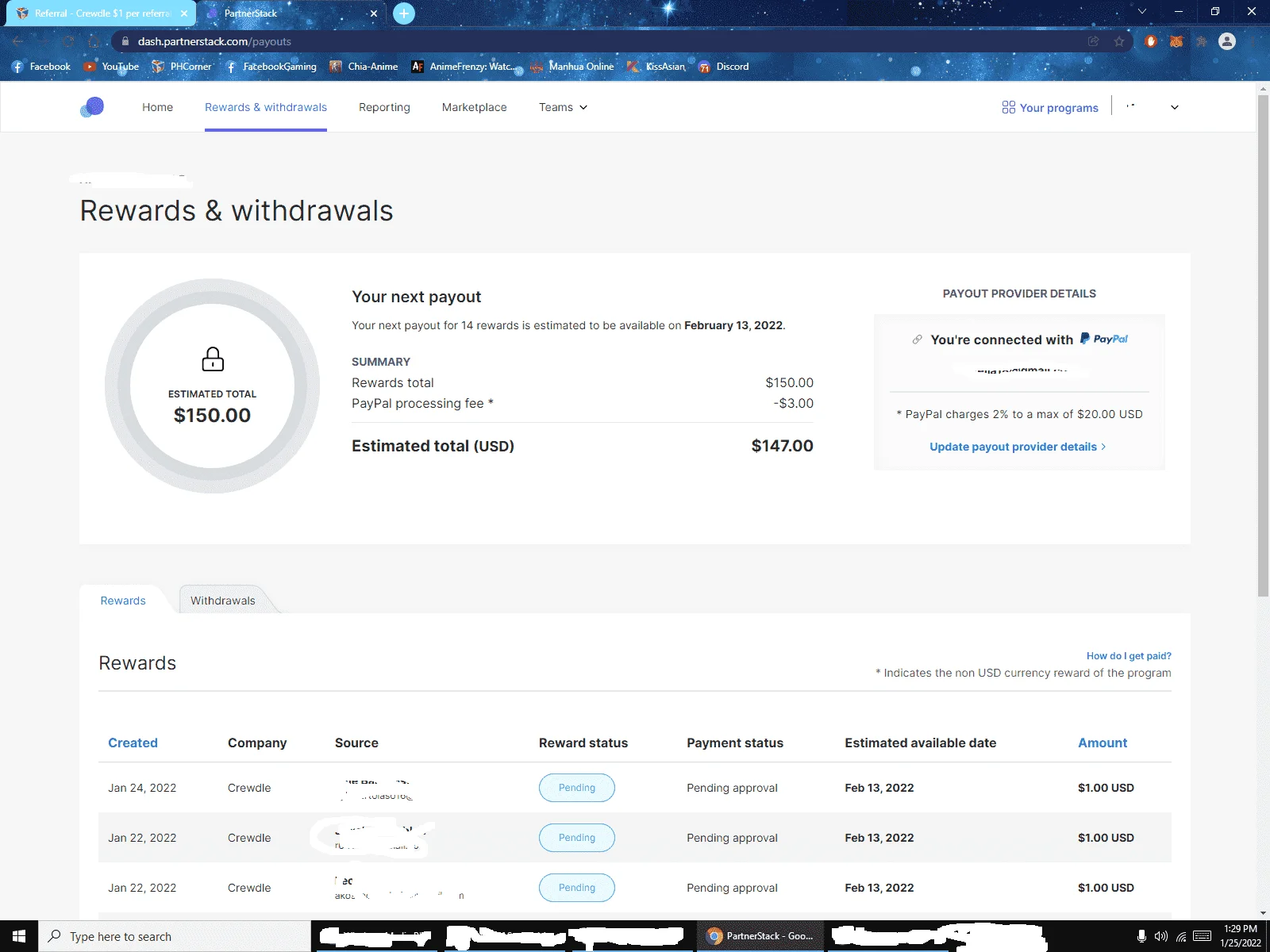Open the Windows Start menu
The width and height of the screenshot is (1270, 952).
[x=19, y=936]
